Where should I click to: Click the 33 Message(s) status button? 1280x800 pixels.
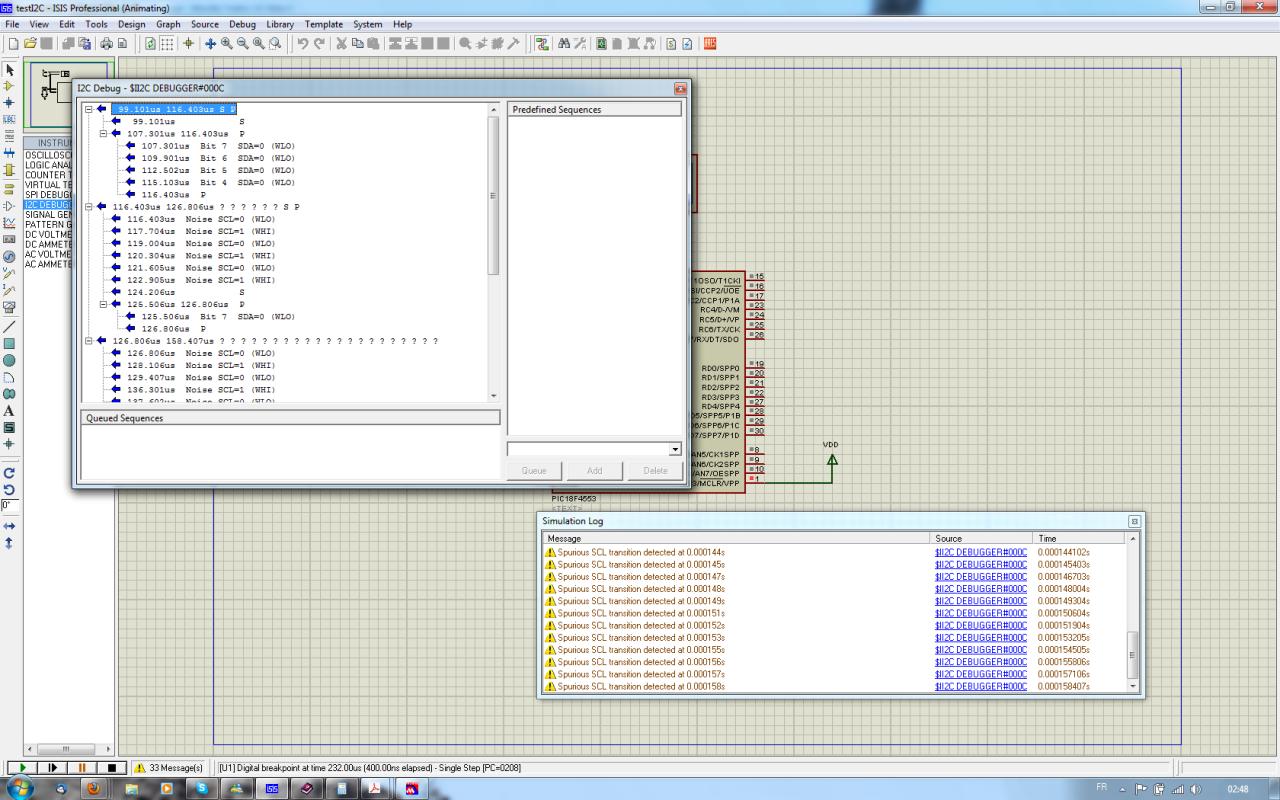click(168, 768)
